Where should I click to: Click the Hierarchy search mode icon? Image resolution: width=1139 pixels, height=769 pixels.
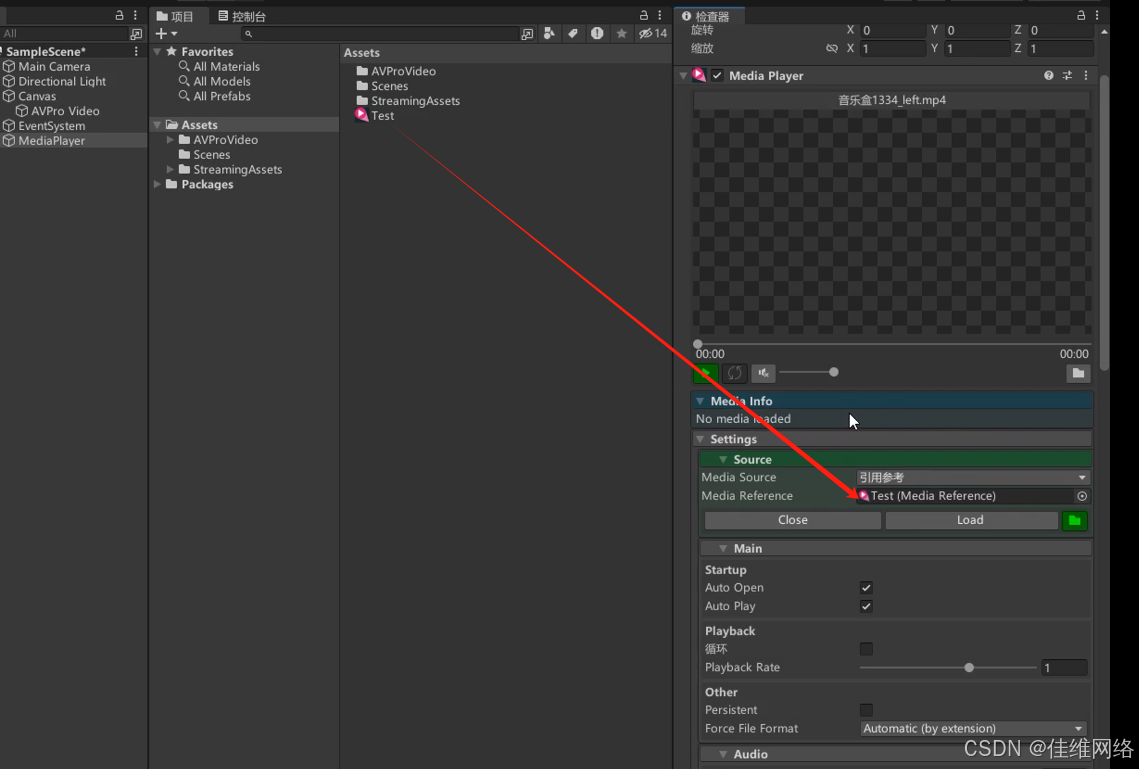(x=136, y=33)
